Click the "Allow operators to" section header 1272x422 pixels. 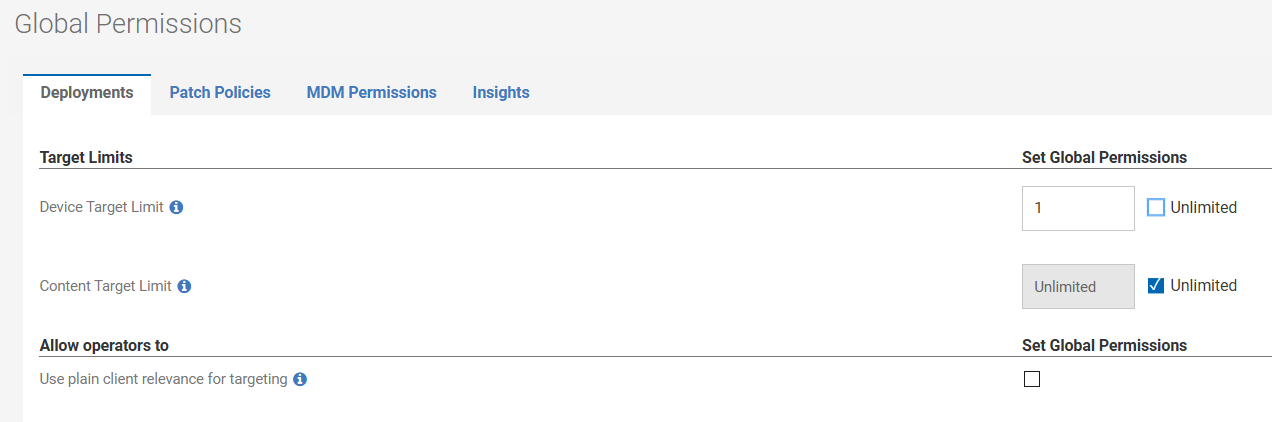104,346
